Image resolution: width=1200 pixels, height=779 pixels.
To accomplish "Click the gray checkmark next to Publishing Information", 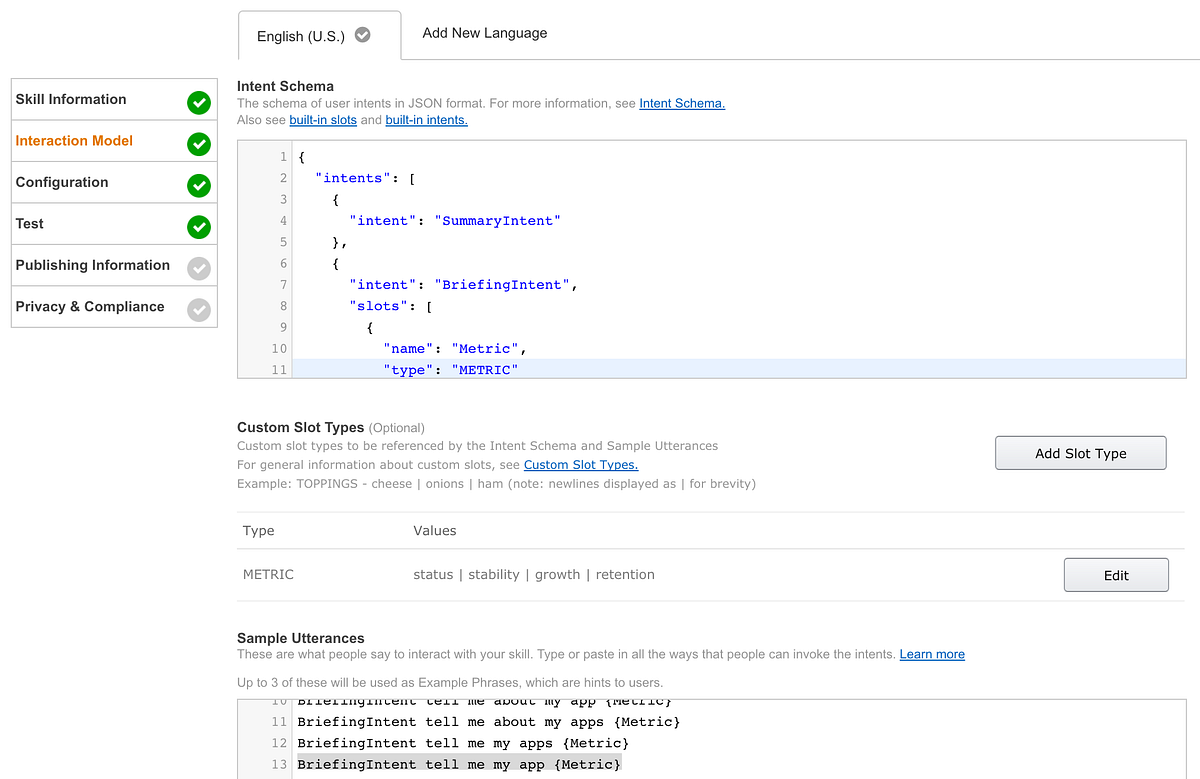I will (198, 268).
